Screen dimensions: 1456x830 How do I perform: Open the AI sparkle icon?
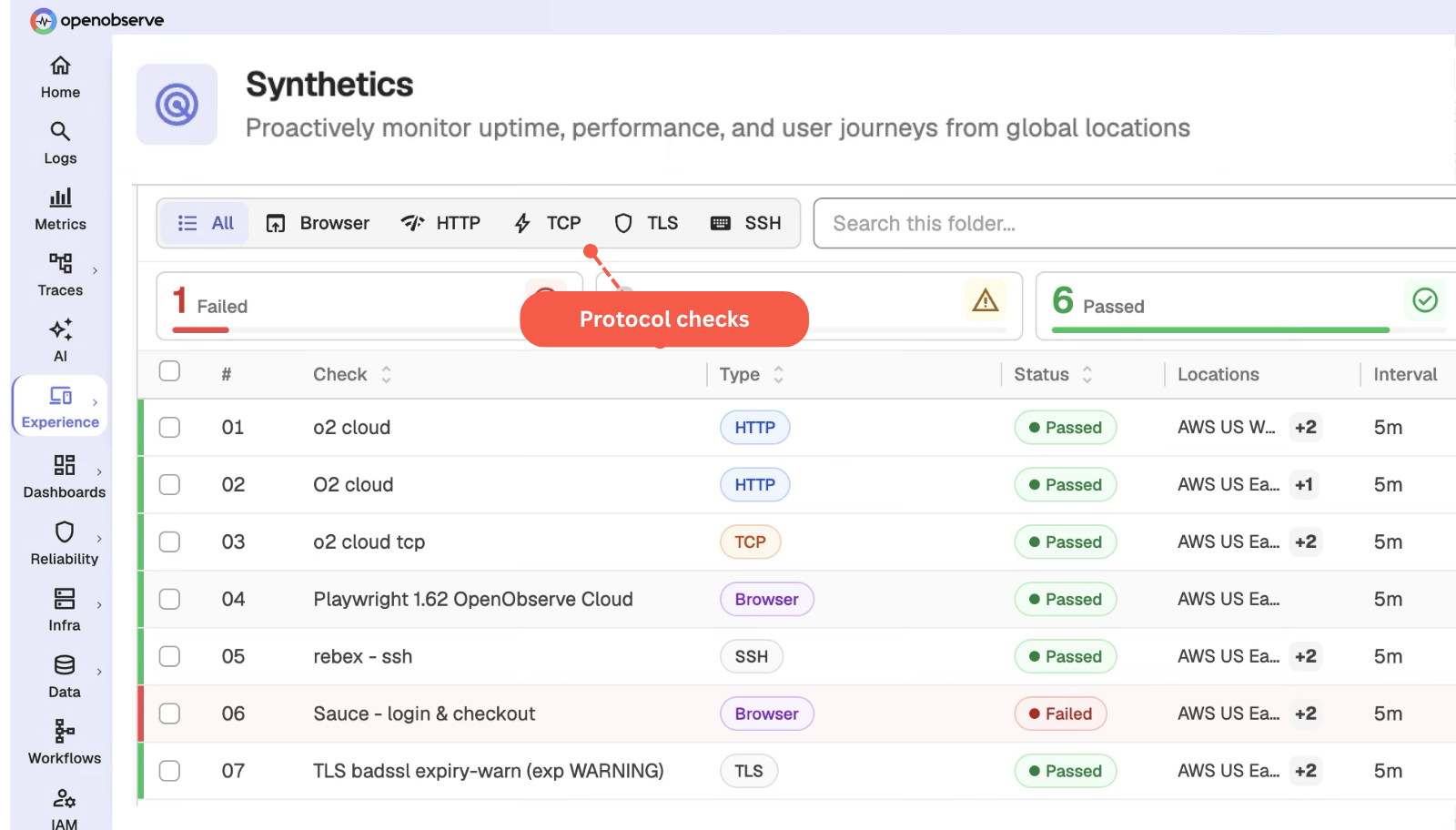click(x=60, y=329)
